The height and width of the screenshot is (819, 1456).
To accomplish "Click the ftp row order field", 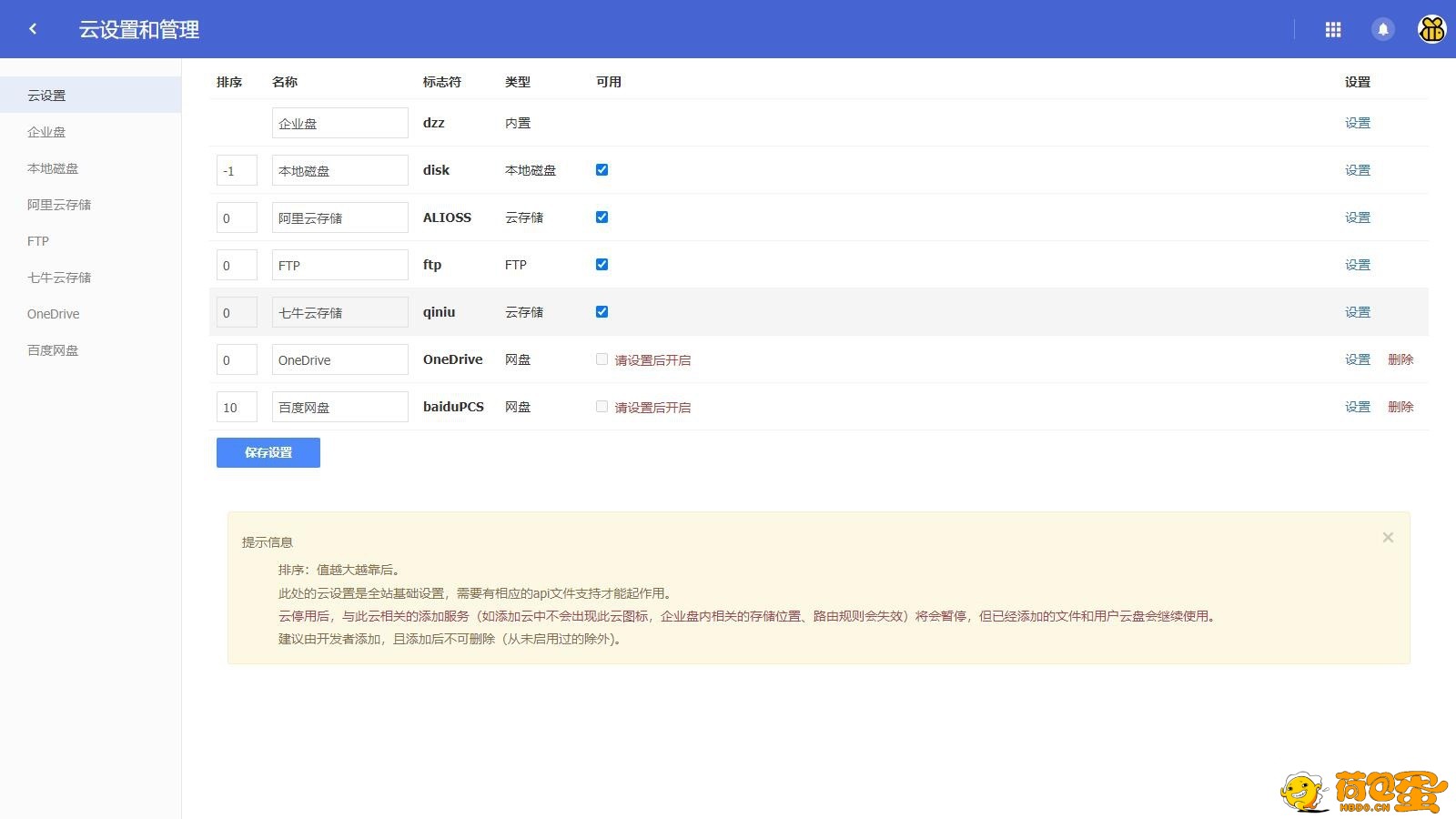I will 237,265.
